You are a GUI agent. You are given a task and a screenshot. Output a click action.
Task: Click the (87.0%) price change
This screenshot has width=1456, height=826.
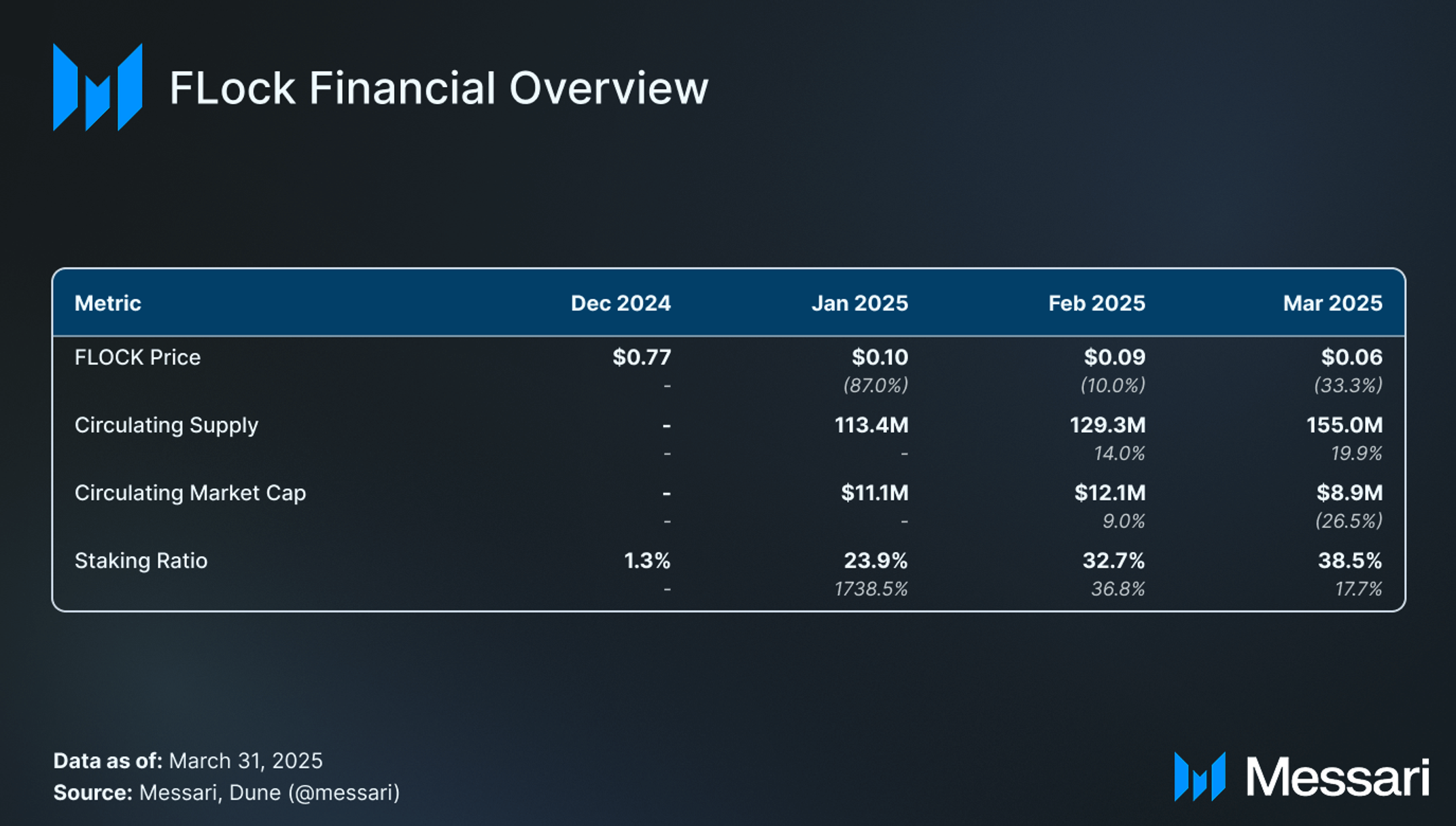click(x=876, y=385)
